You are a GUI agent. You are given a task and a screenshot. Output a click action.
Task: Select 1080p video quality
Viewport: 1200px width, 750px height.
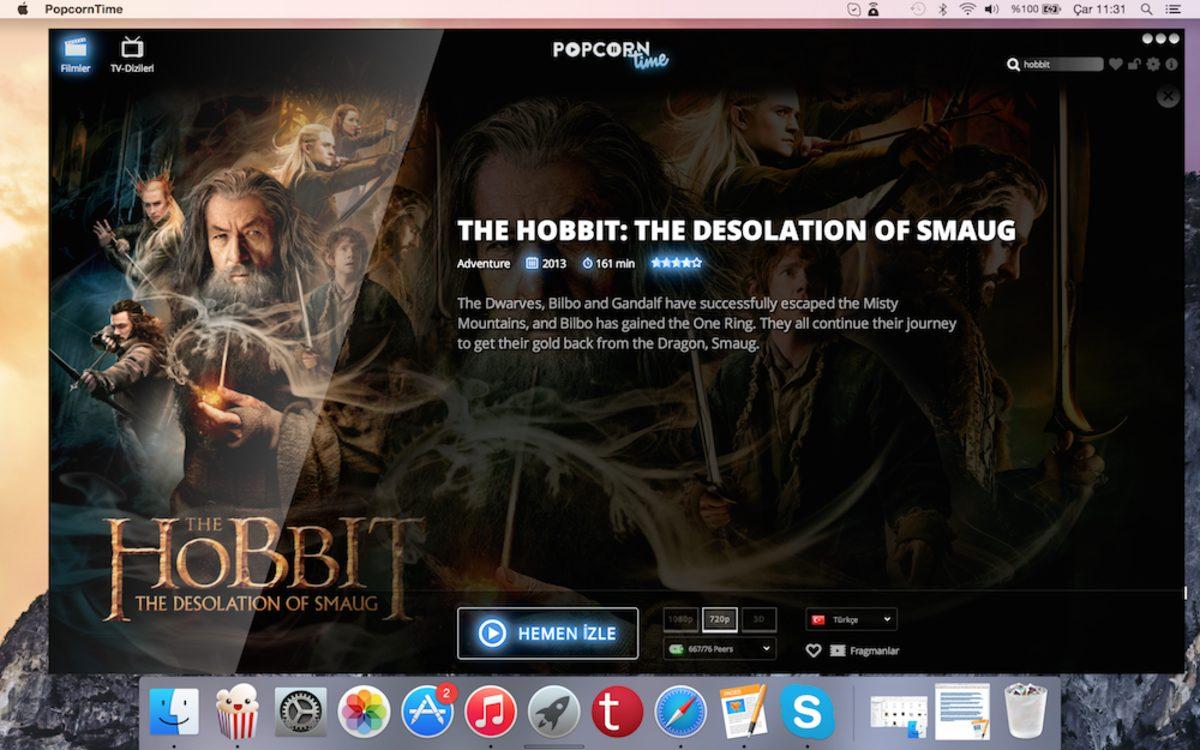point(681,619)
